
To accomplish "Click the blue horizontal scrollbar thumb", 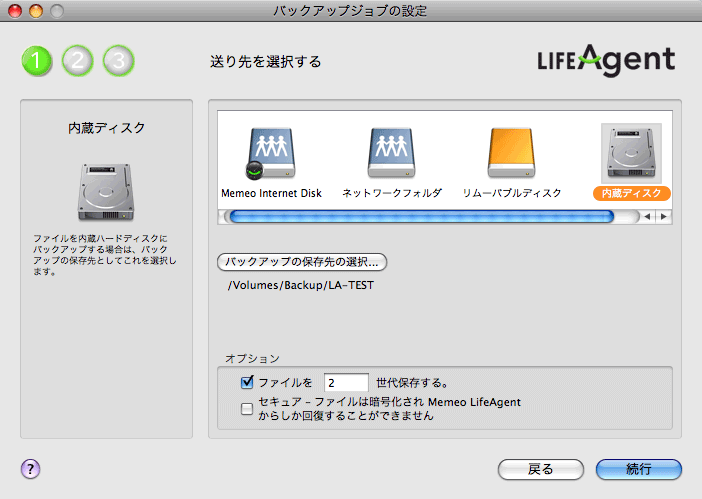I will pos(421,217).
